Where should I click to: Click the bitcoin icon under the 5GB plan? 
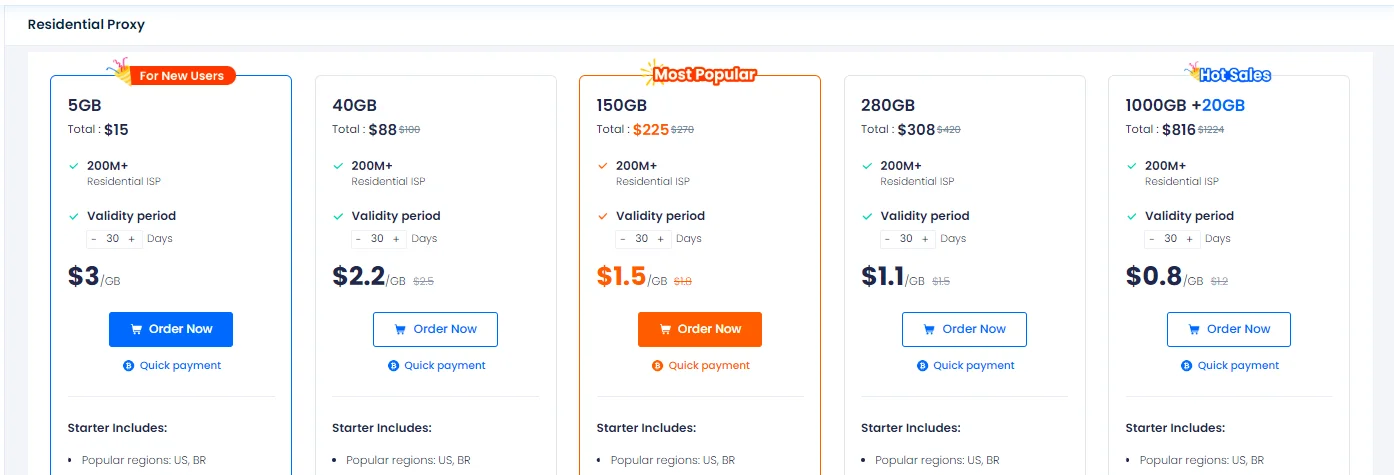pos(128,366)
